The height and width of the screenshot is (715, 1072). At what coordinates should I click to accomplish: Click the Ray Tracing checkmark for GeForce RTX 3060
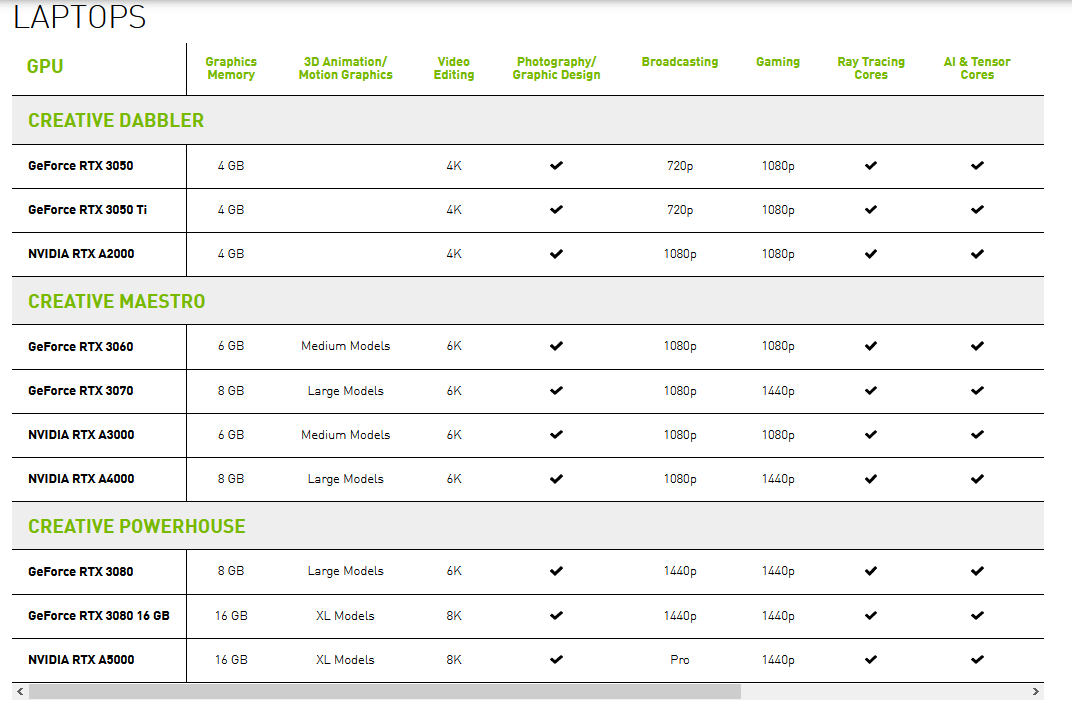coord(870,346)
